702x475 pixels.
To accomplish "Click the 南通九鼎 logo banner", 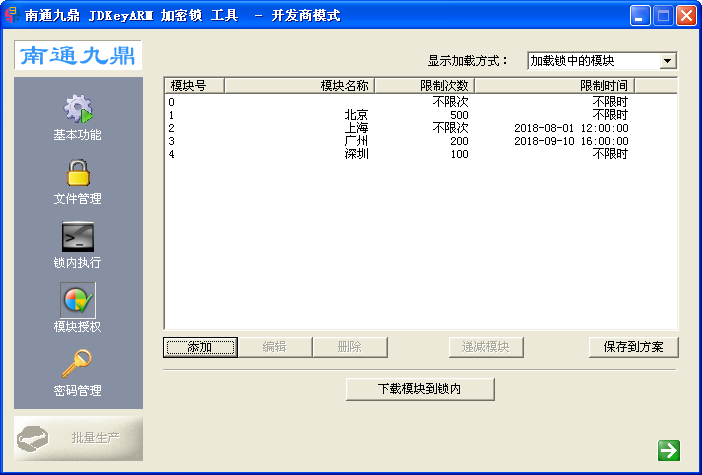I will click(78, 55).
